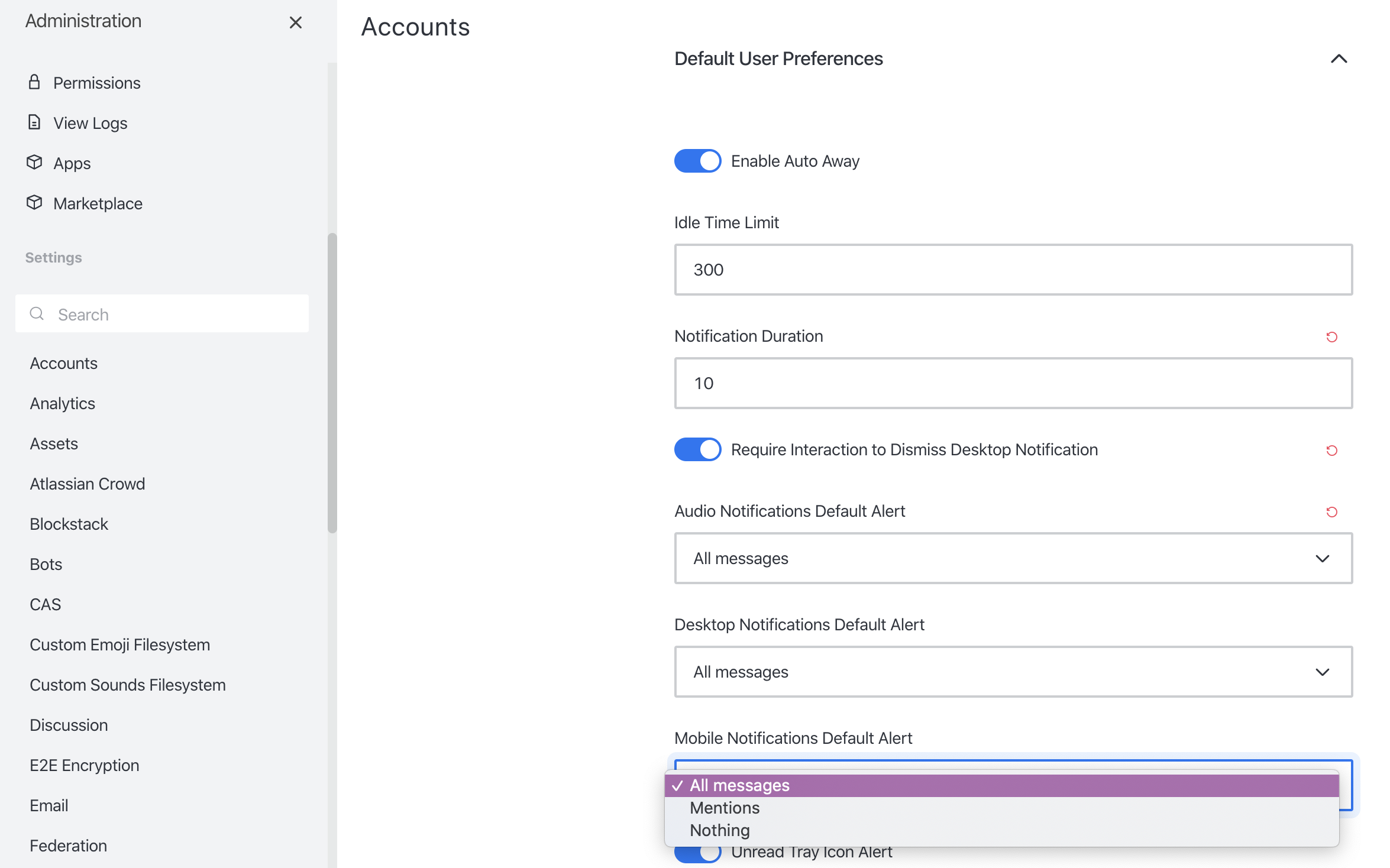Screen dimensions: 1390x868
Task: Reset Require Interaction setting to default
Action: pyautogui.click(x=1331, y=451)
